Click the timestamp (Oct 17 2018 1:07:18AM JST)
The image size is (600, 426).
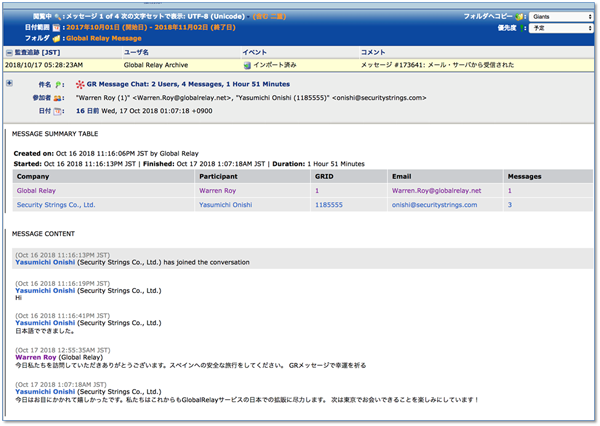click(x=61, y=384)
